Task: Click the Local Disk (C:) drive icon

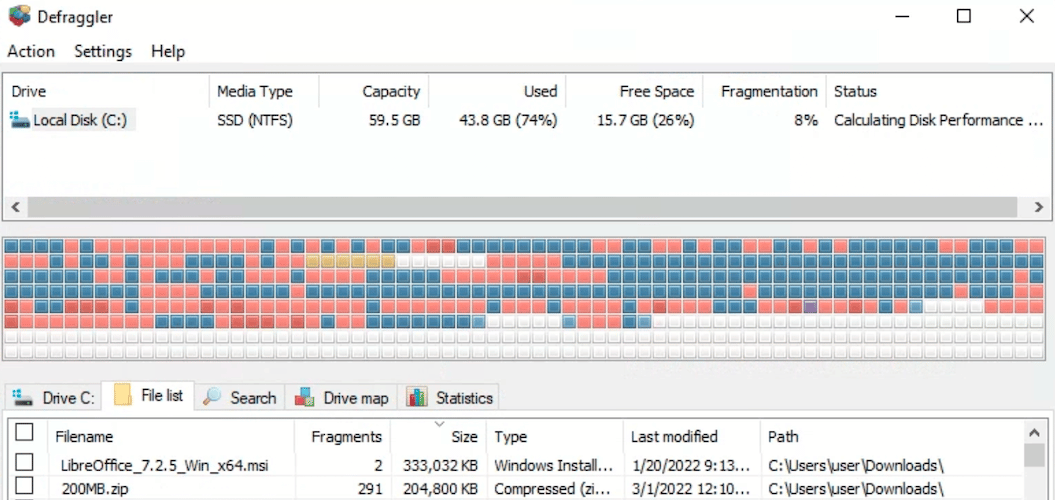Action: pyautogui.click(x=20, y=120)
